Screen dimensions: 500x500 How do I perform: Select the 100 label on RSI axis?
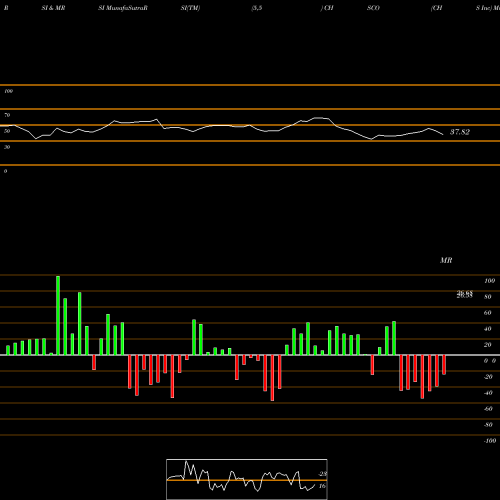click(8, 91)
